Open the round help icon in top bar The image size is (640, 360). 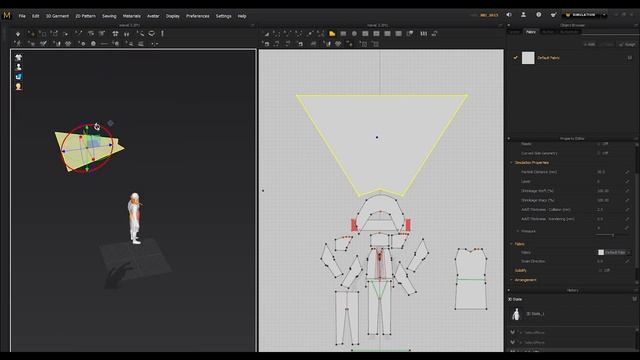coord(538,15)
